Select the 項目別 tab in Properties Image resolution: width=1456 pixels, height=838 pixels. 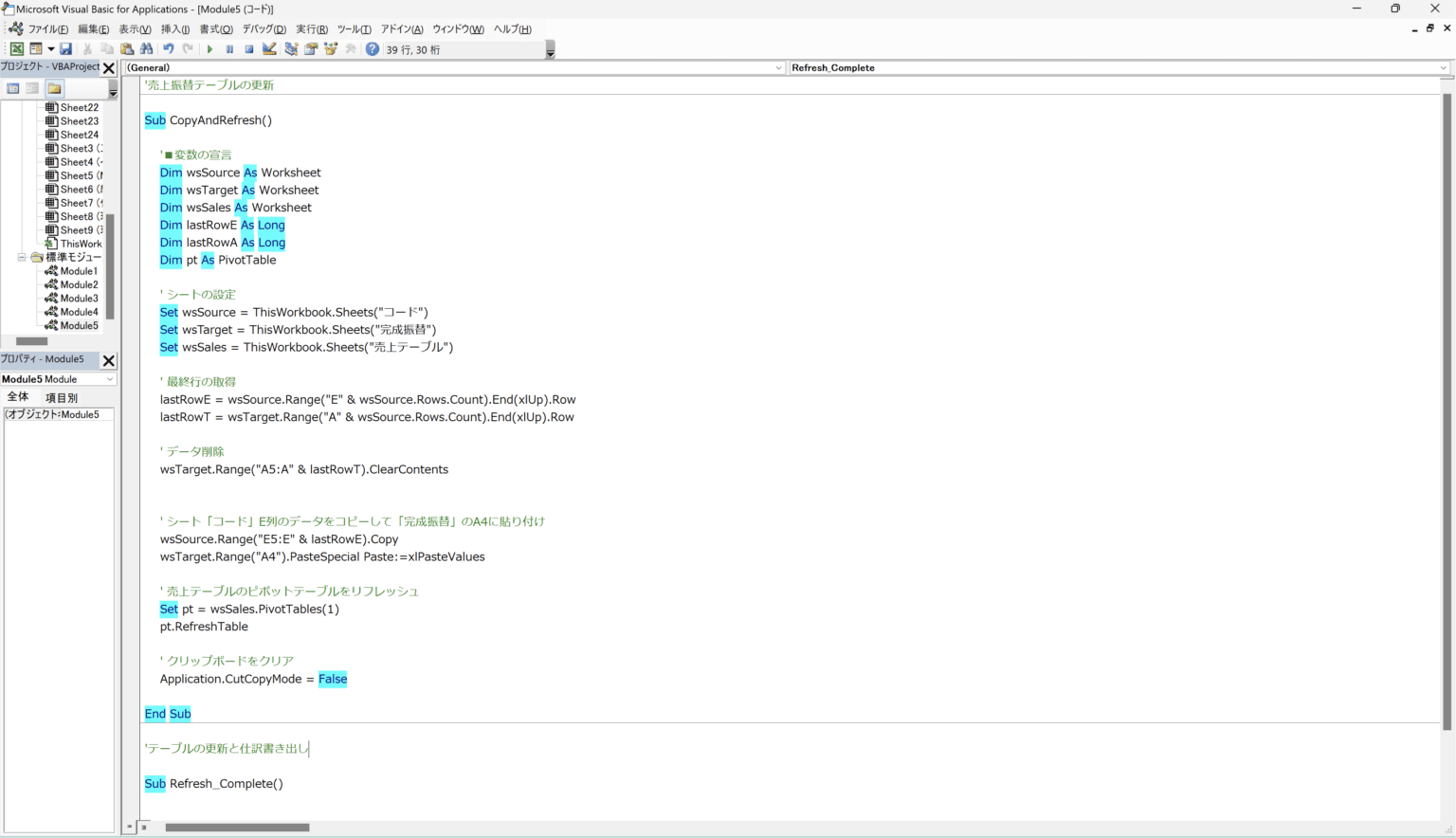[62, 398]
